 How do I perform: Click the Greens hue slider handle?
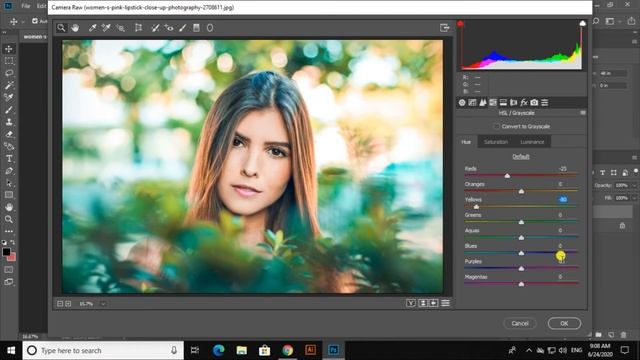[521, 222]
